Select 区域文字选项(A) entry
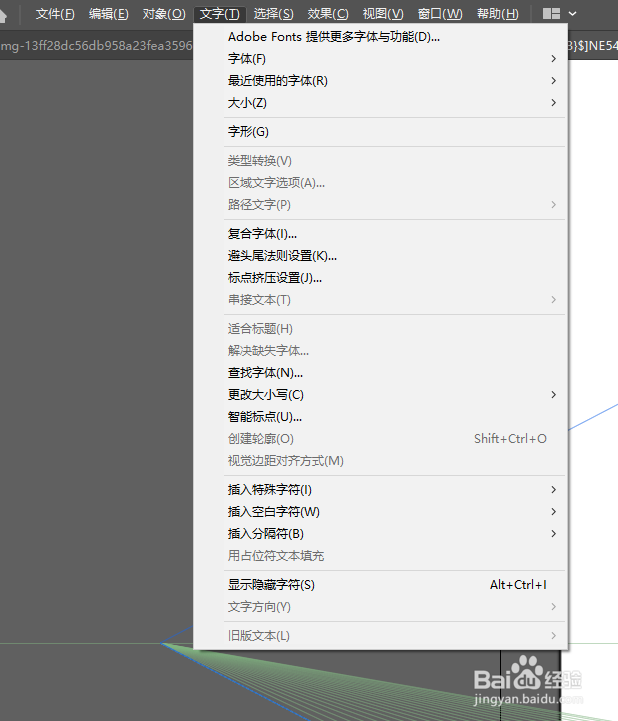The width and height of the screenshot is (618, 721). (381, 183)
